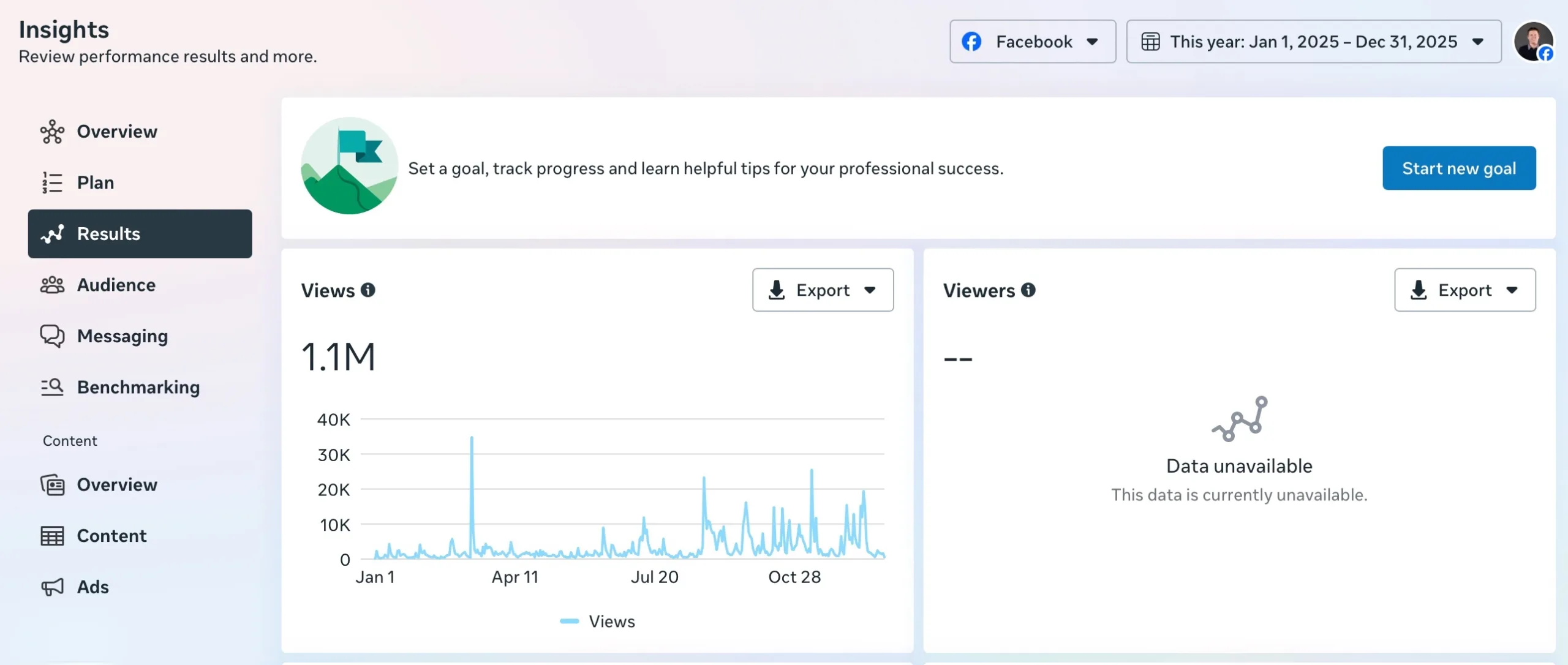
Task: Click the Benchmarking magnifier icon
Action: pyautogui.click(x=52, y=387)
